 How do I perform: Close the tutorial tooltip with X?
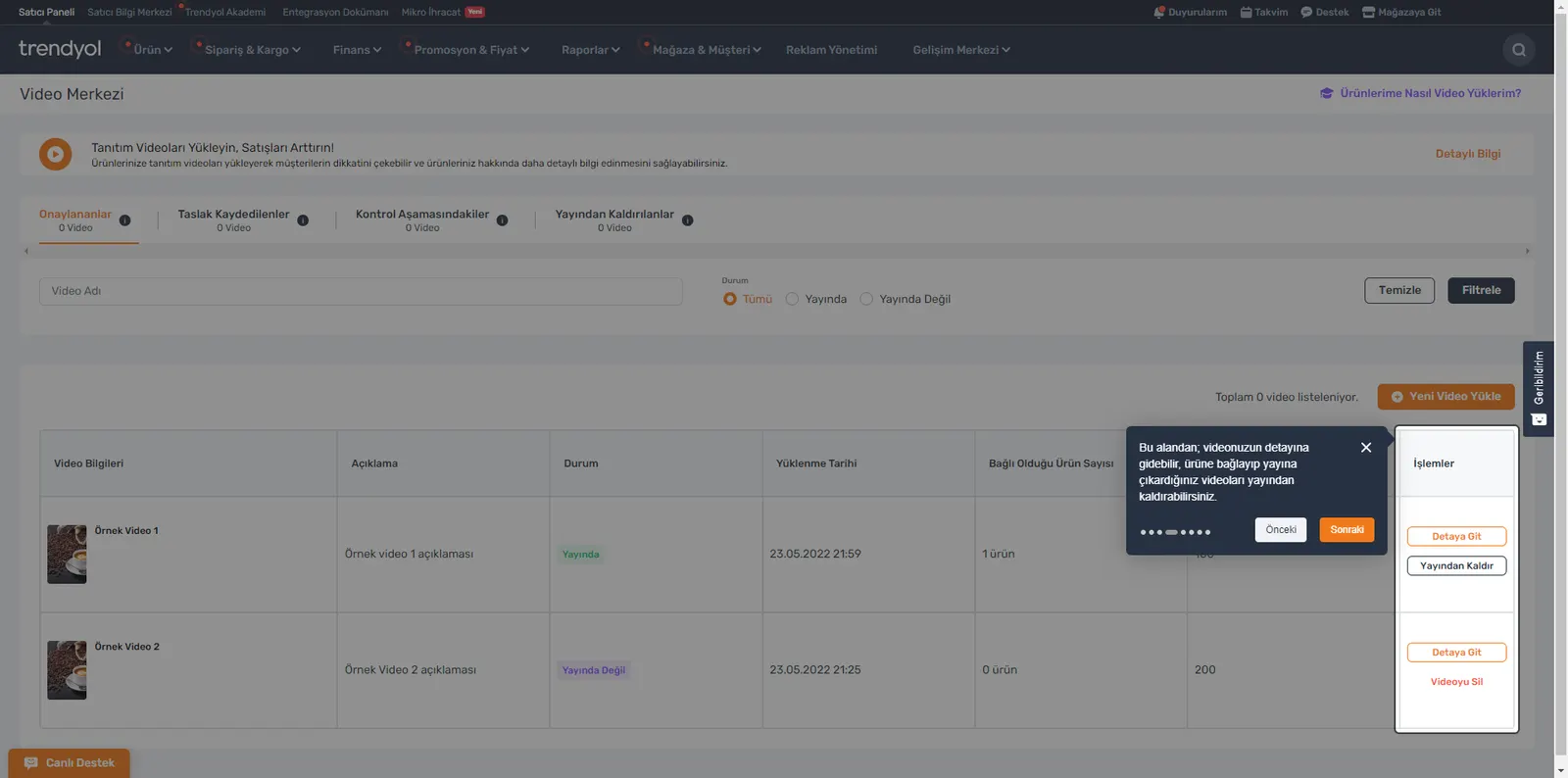point(1366,447)
